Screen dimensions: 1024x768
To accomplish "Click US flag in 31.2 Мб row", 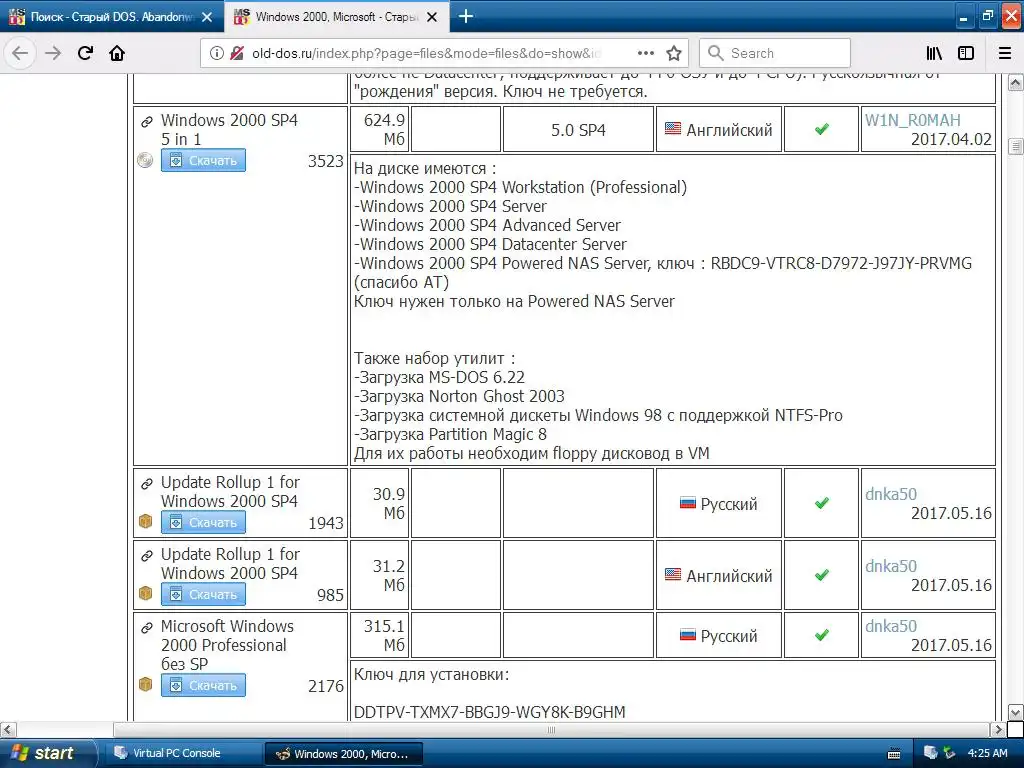I will [673, 575].
